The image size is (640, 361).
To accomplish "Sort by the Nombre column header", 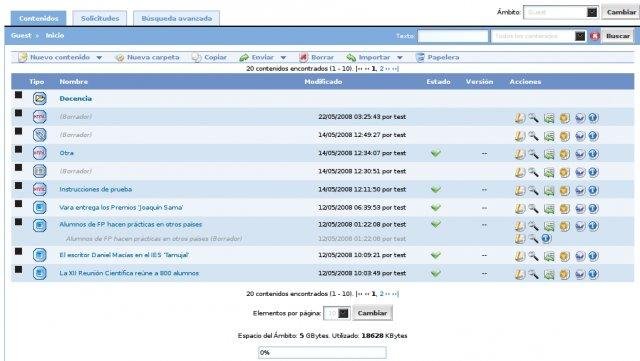I will (73, 82).
